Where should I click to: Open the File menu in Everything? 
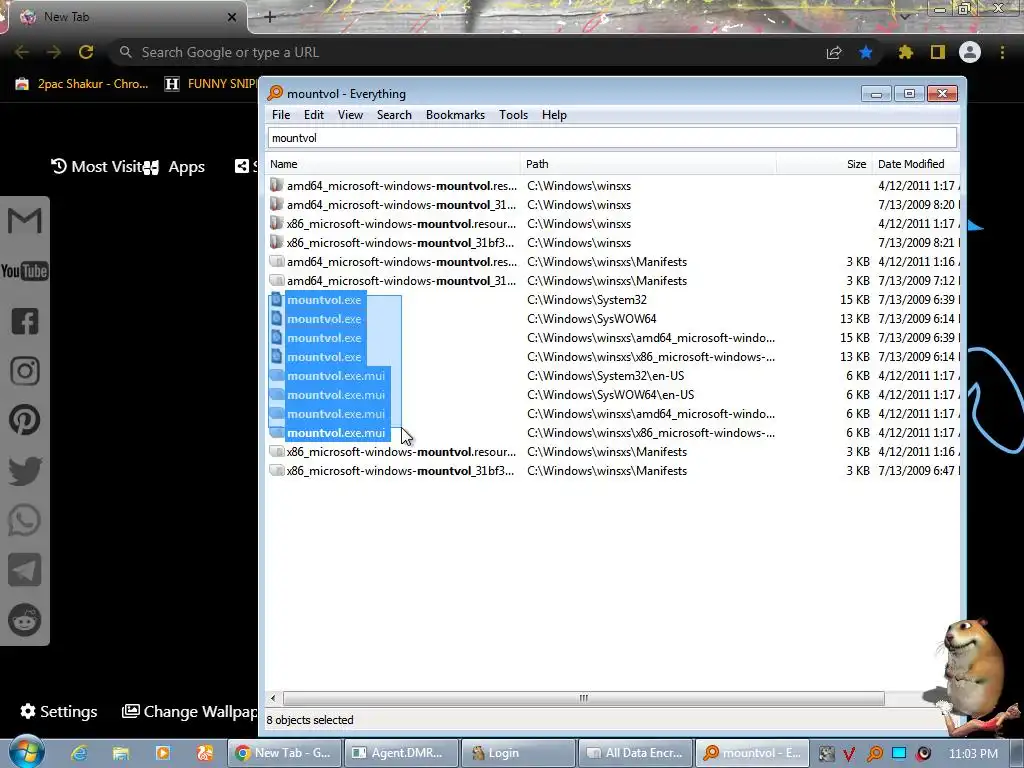click(281, 115)
